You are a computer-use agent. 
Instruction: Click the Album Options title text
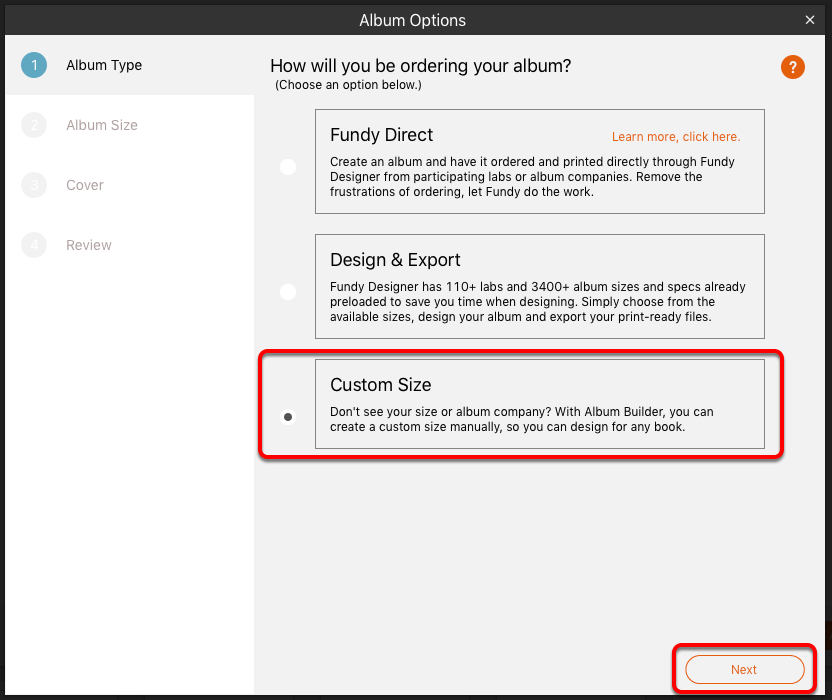coord(412,20)
